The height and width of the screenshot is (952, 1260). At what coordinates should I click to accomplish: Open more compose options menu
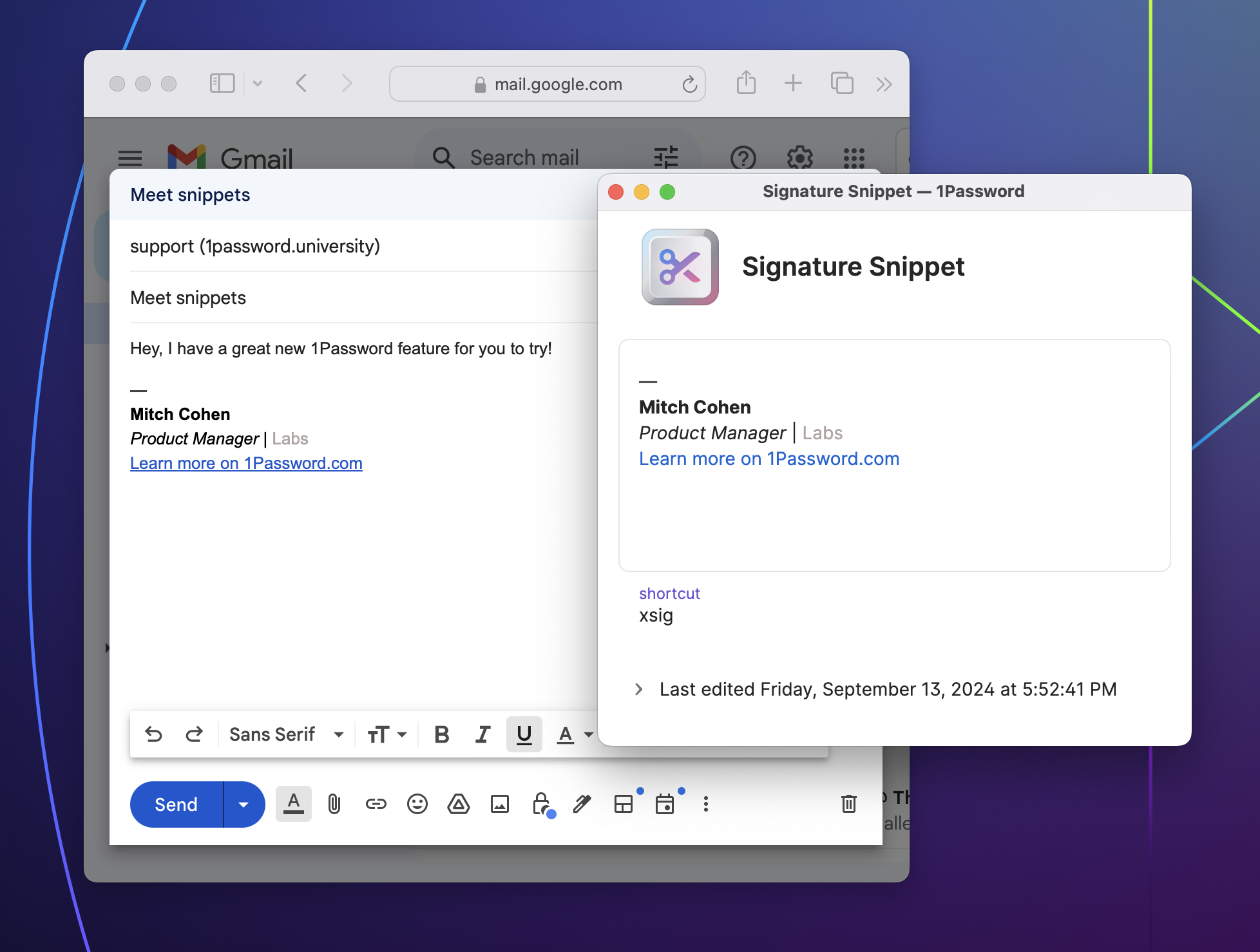click(706, 804)
